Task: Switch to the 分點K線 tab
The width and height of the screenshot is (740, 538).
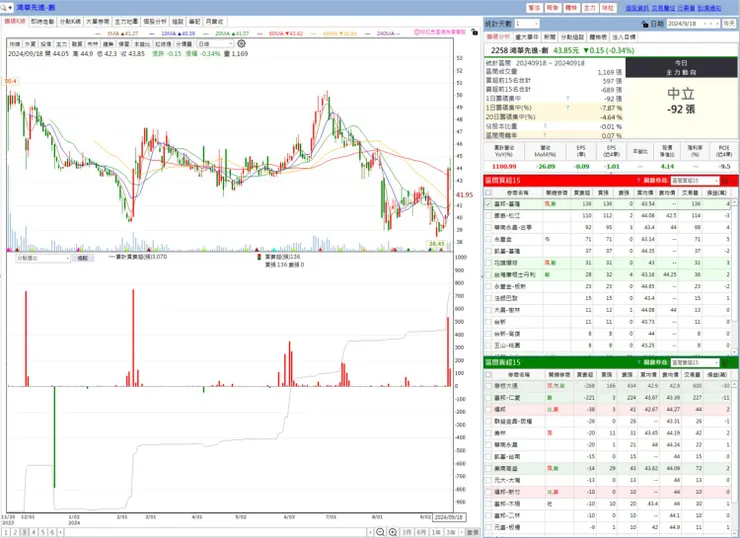Action: [x=70, y=22]
